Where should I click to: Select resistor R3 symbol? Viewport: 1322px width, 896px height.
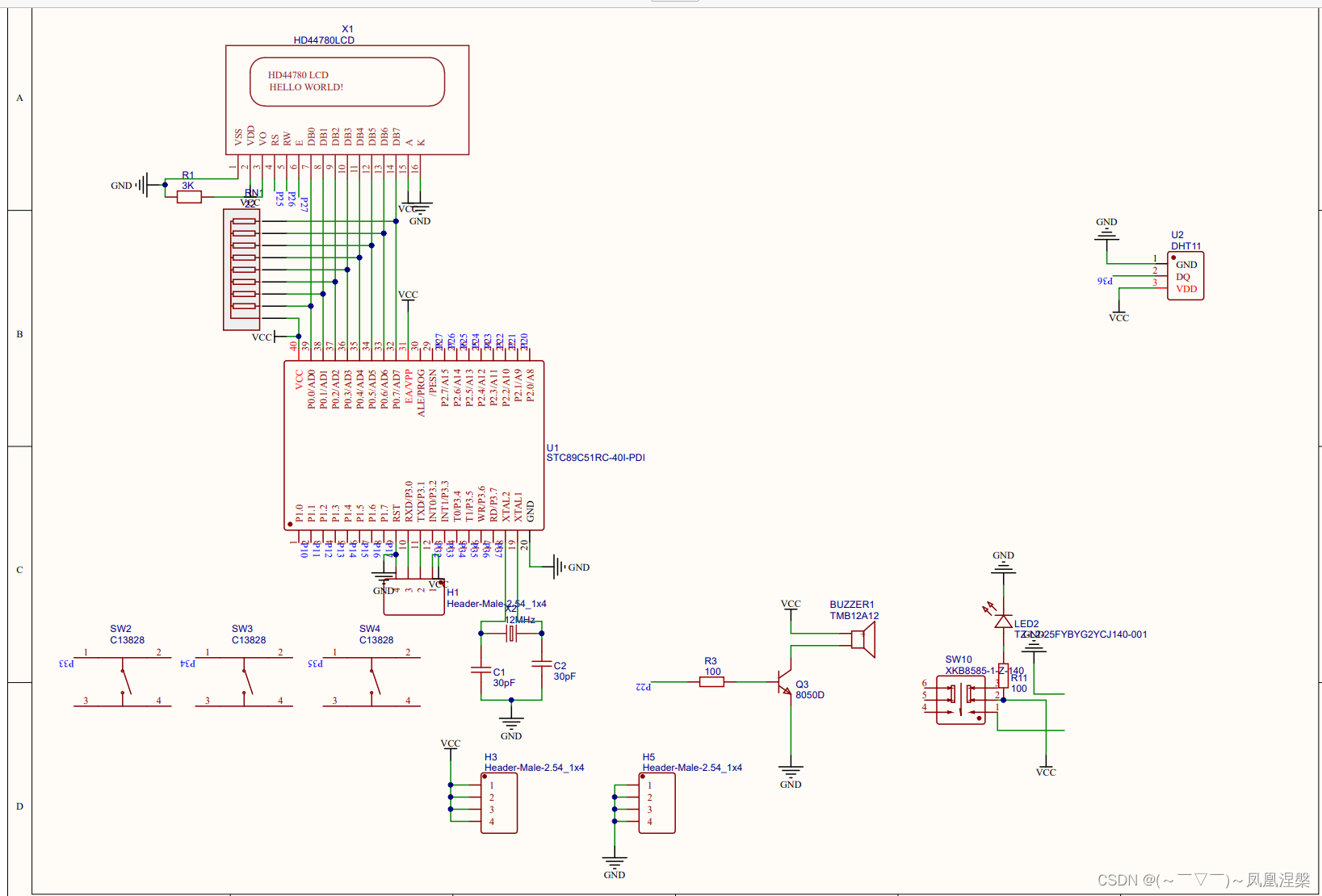pos(711,682)
